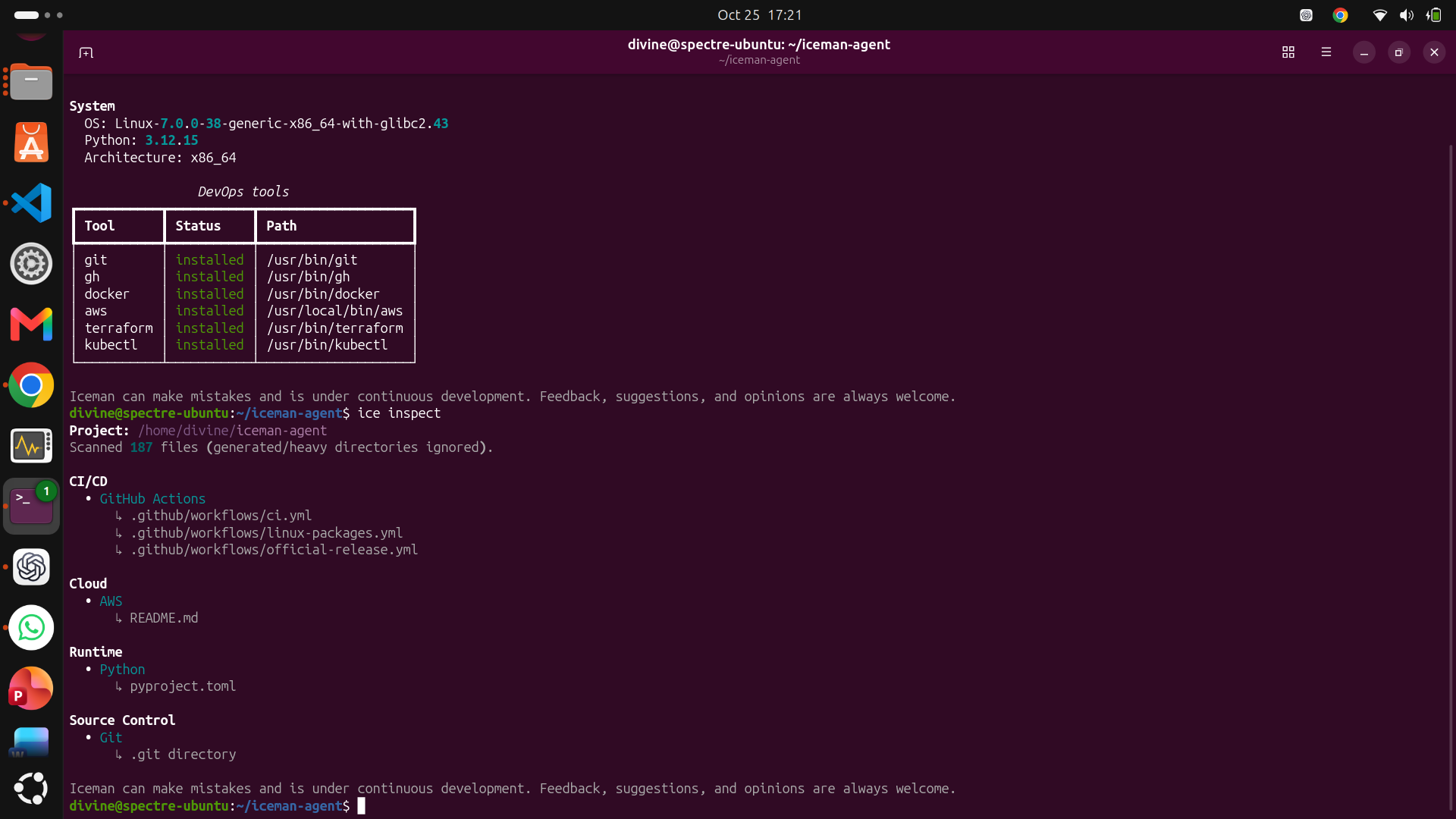Focus Terminal icon in the dock
The height and width of the screenshot is (819, 1456).
point(31,506)
